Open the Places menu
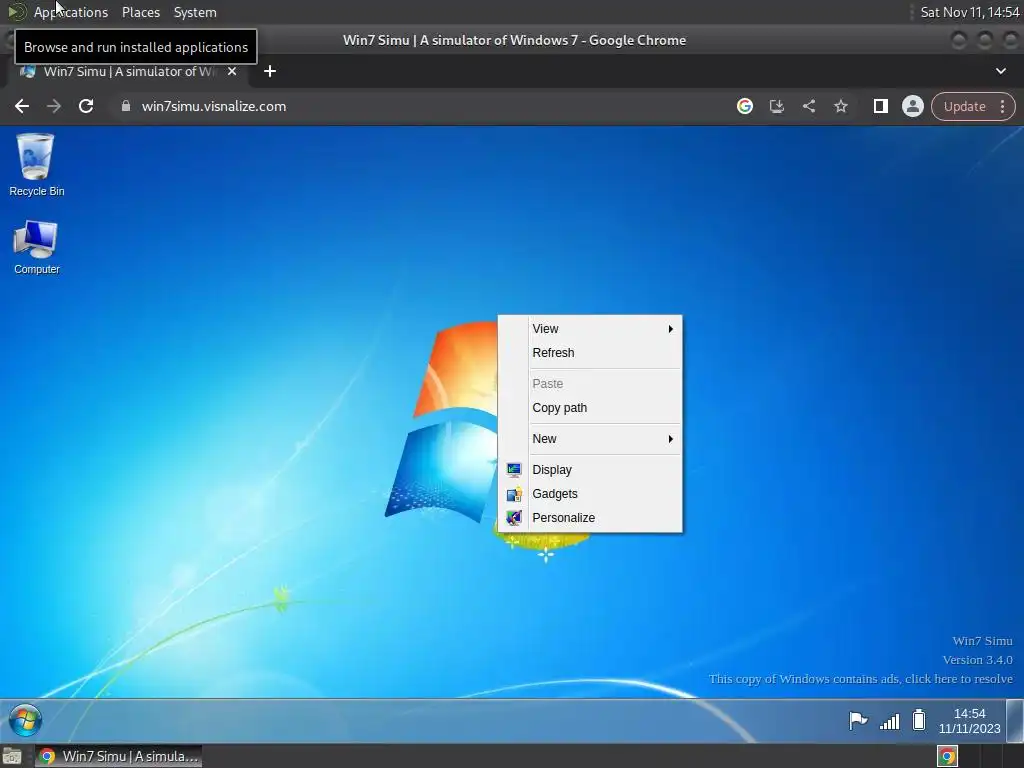1024x768 pixels. tap(141, 12)
